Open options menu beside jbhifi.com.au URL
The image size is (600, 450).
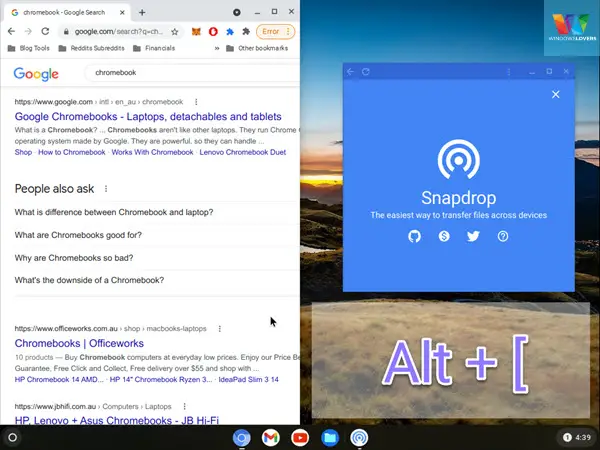184,406
